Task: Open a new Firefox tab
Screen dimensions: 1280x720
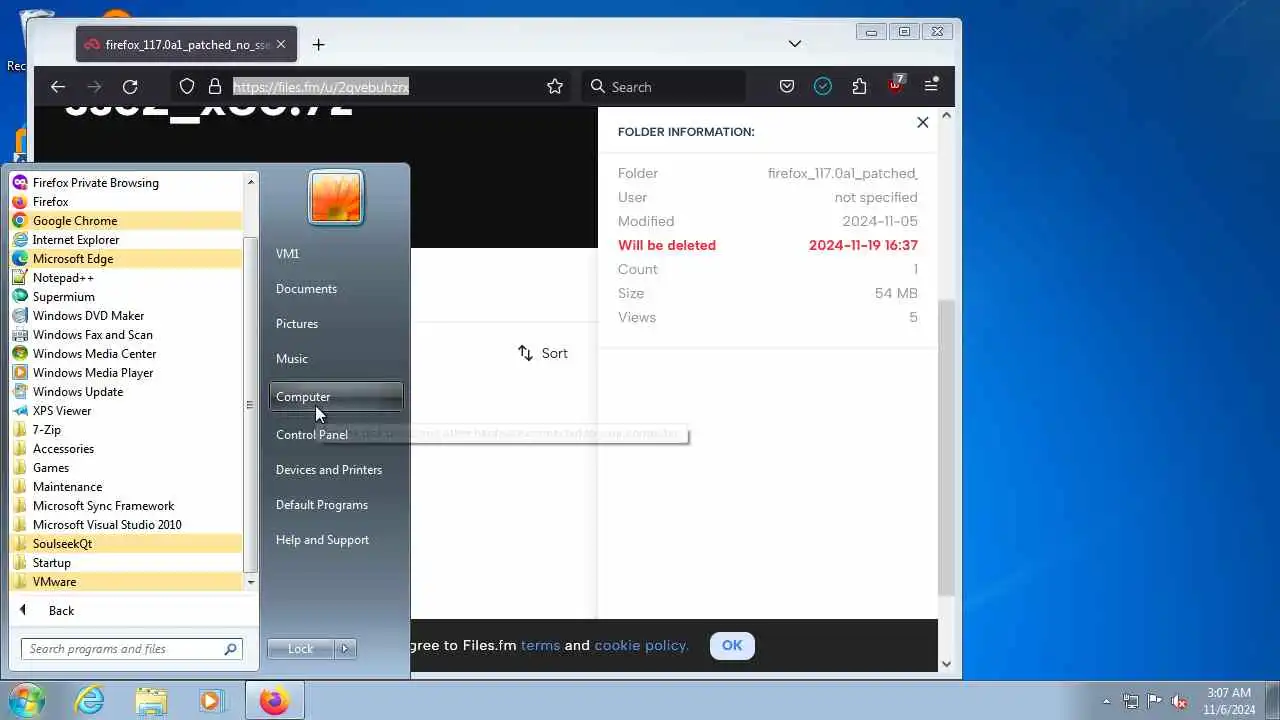Action: (x=318, y=44)
